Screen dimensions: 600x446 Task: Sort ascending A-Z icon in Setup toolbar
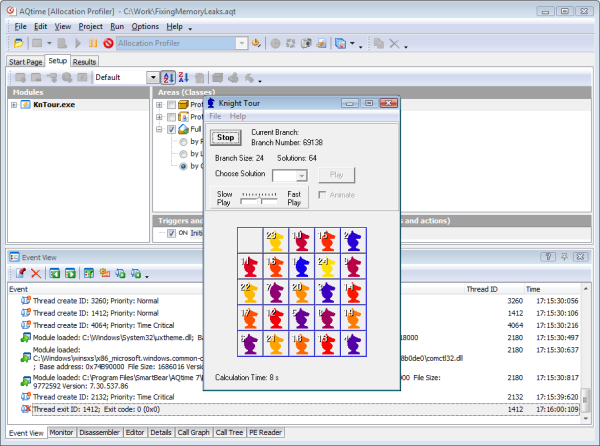pyautogui.click(x=168, y=78)
